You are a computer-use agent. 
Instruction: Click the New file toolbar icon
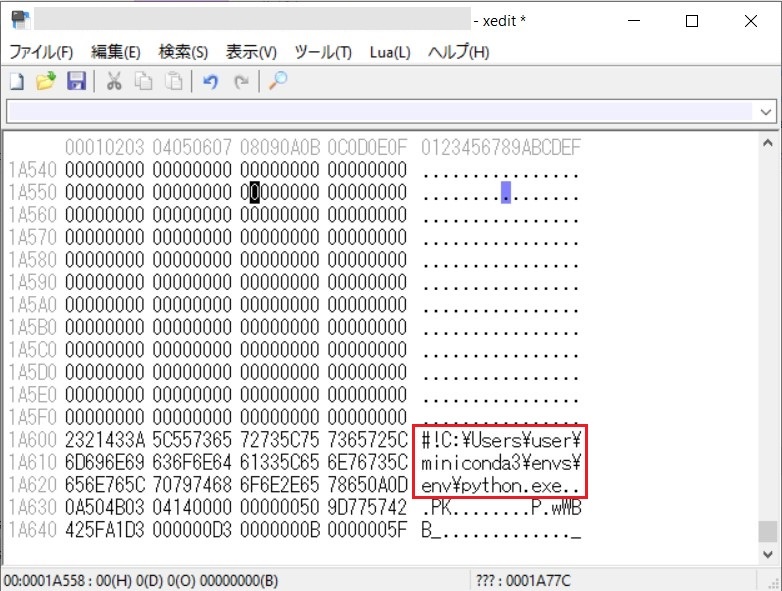click(x=17, y=81)
